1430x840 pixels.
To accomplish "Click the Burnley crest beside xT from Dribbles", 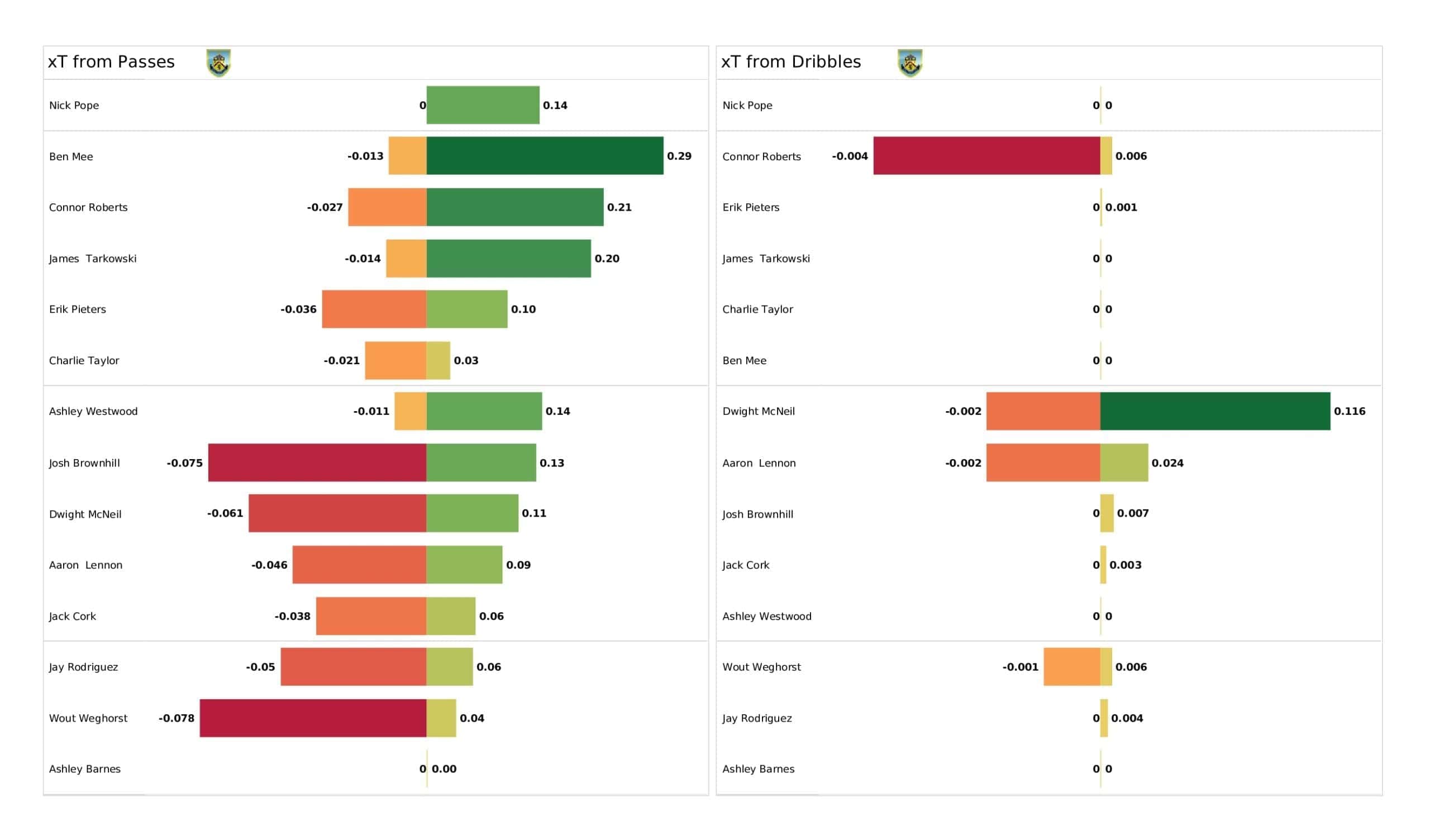I will (x=910, y=63).
